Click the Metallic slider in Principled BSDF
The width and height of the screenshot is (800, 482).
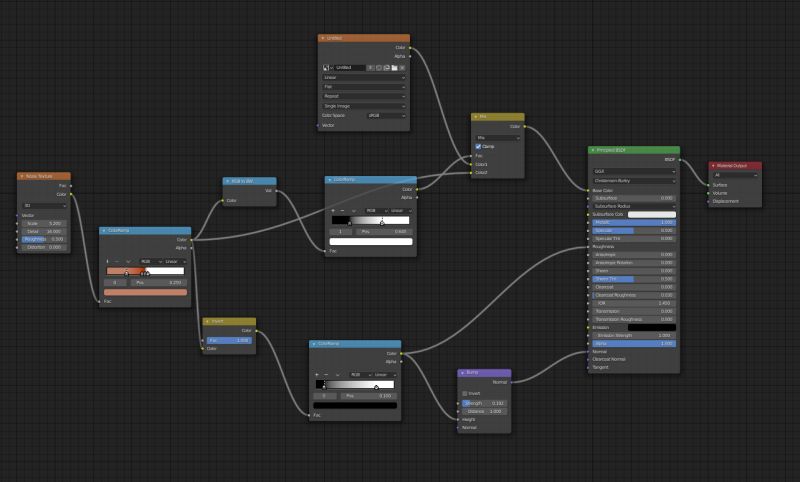pyautogui.click(x=634, y=222)
